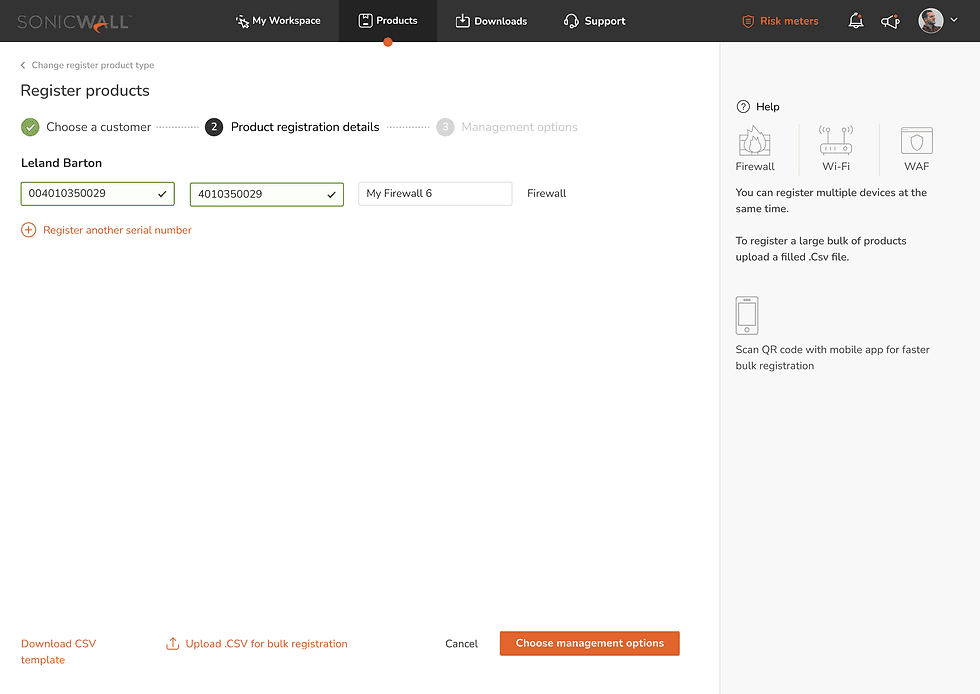Click Choose management options button
Image resolution: width=980 pixels, height=694 pixels.
coord(589,643)
